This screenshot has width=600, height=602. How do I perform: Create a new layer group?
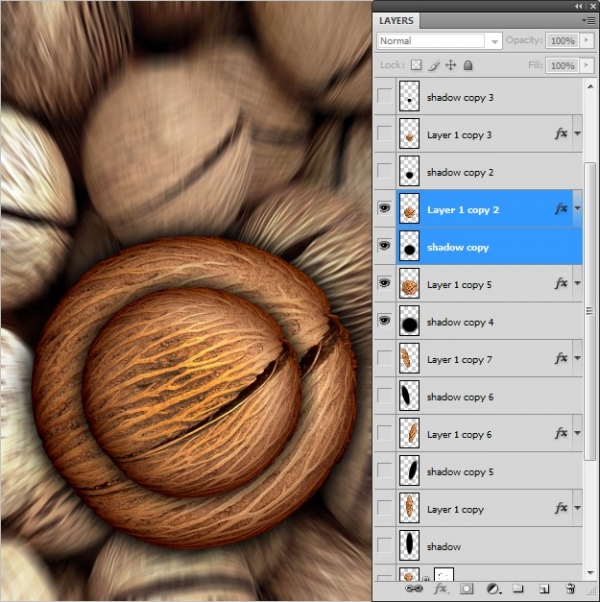point(518,588)
